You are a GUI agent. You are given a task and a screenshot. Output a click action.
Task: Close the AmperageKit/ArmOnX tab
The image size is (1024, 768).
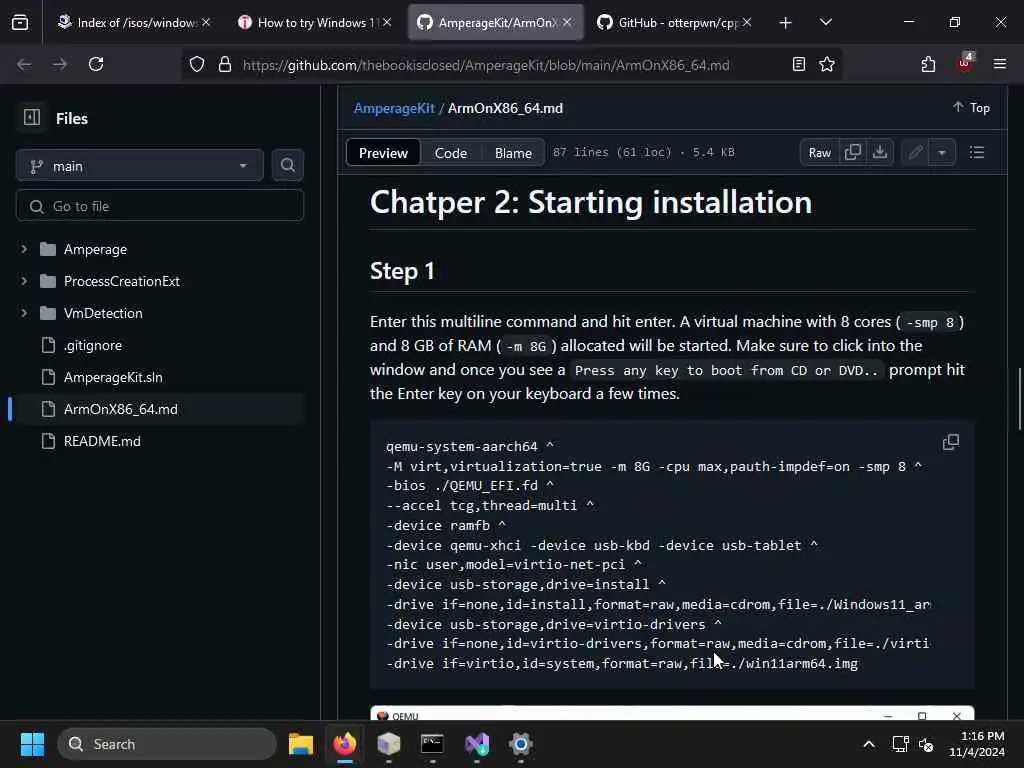pyautogui.click(x=567, y=22)
